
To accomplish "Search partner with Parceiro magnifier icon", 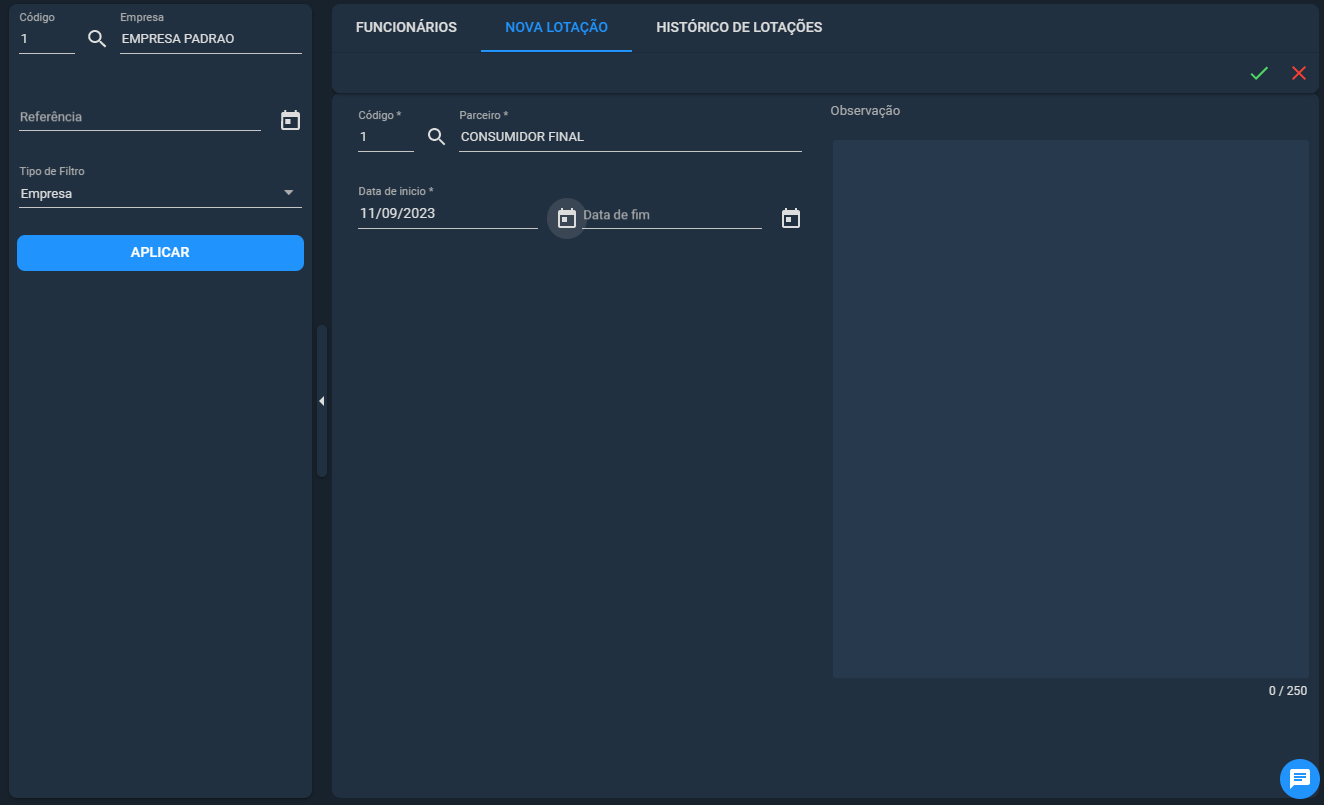I will pos(436,137).
